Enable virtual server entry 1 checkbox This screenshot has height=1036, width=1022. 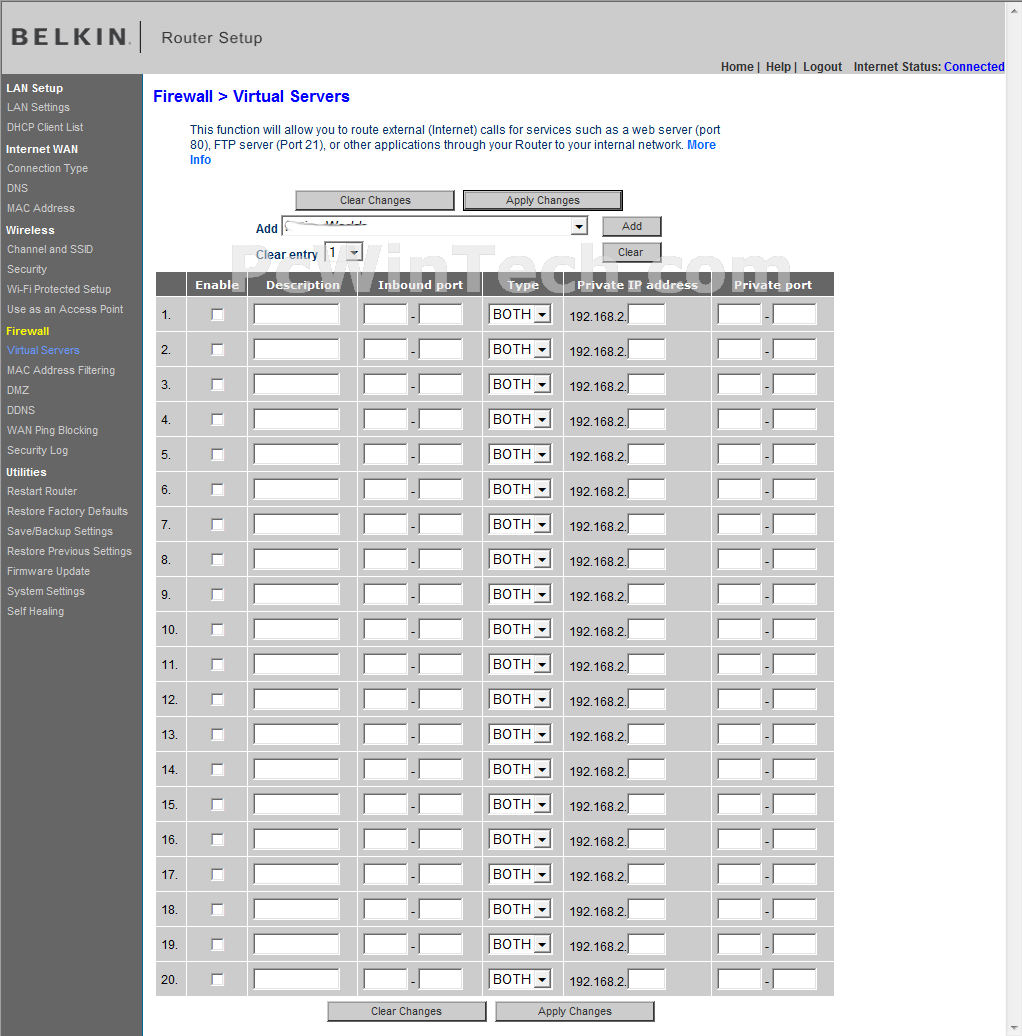(x=217, y=314)
